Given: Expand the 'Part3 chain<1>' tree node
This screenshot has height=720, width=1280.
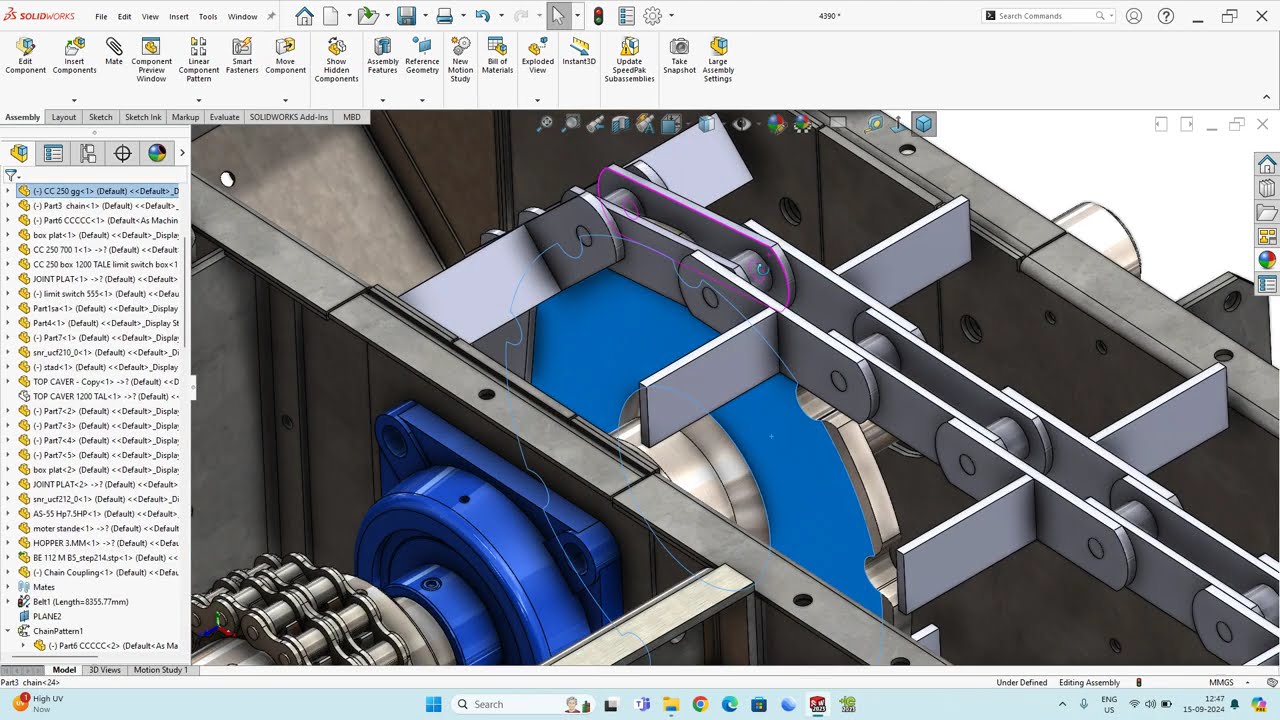Looking at the screenshot, I should pyautogui.click(x=8, y=206).
